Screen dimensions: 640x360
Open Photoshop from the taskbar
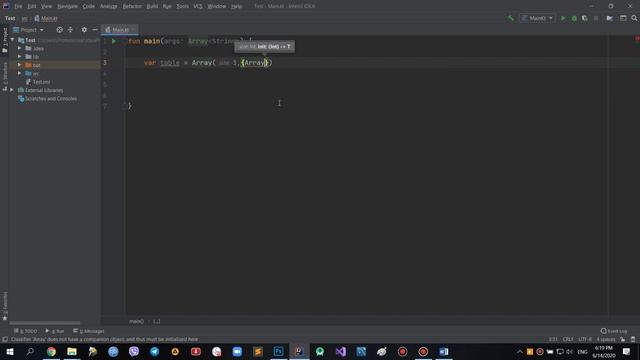tap(278, 351)
